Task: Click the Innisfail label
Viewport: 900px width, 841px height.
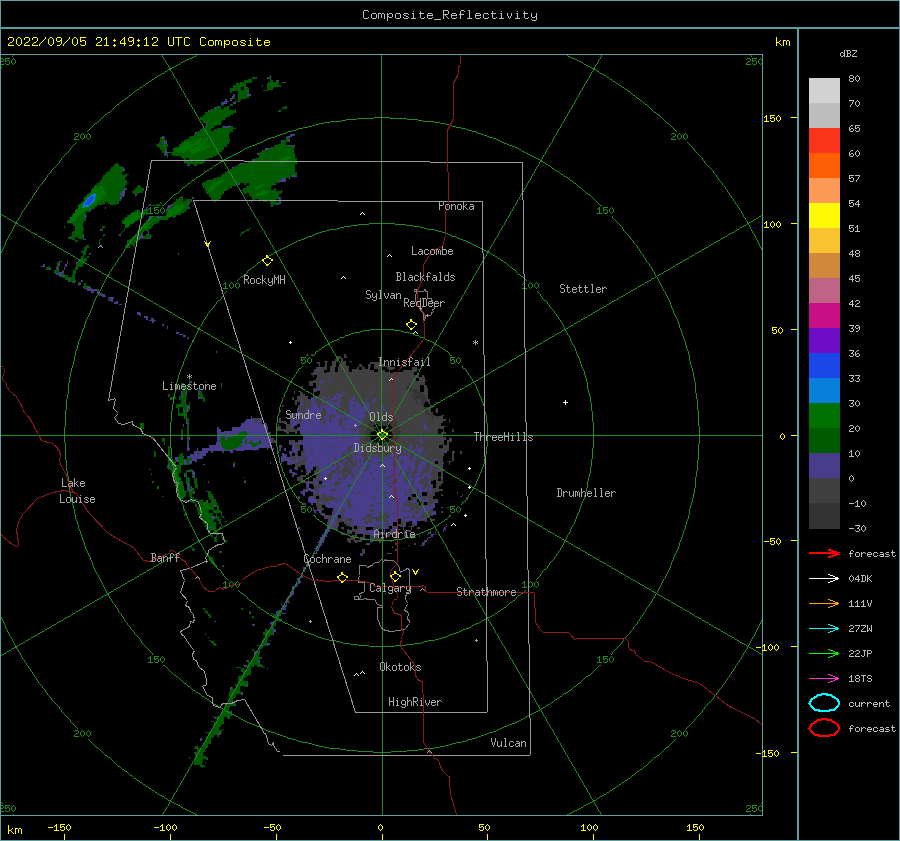Action: point(405,362)
